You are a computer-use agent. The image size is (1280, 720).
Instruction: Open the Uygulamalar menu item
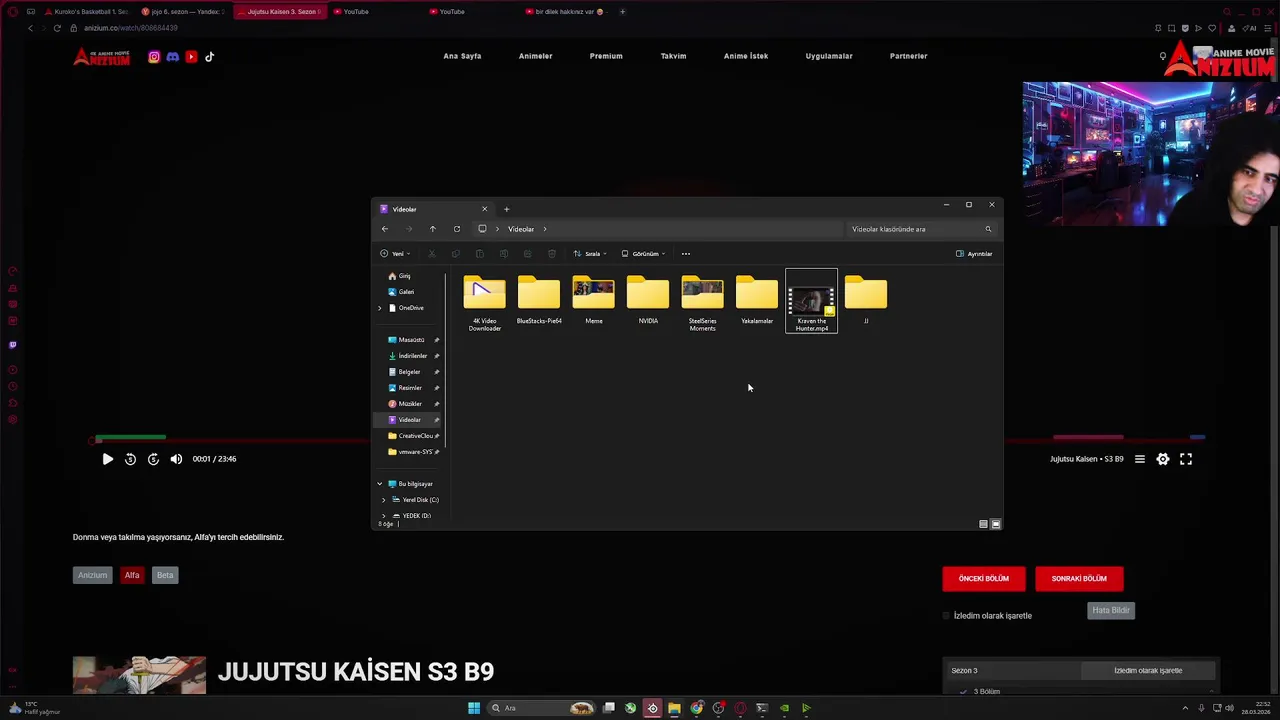click(x=829, y=56)
